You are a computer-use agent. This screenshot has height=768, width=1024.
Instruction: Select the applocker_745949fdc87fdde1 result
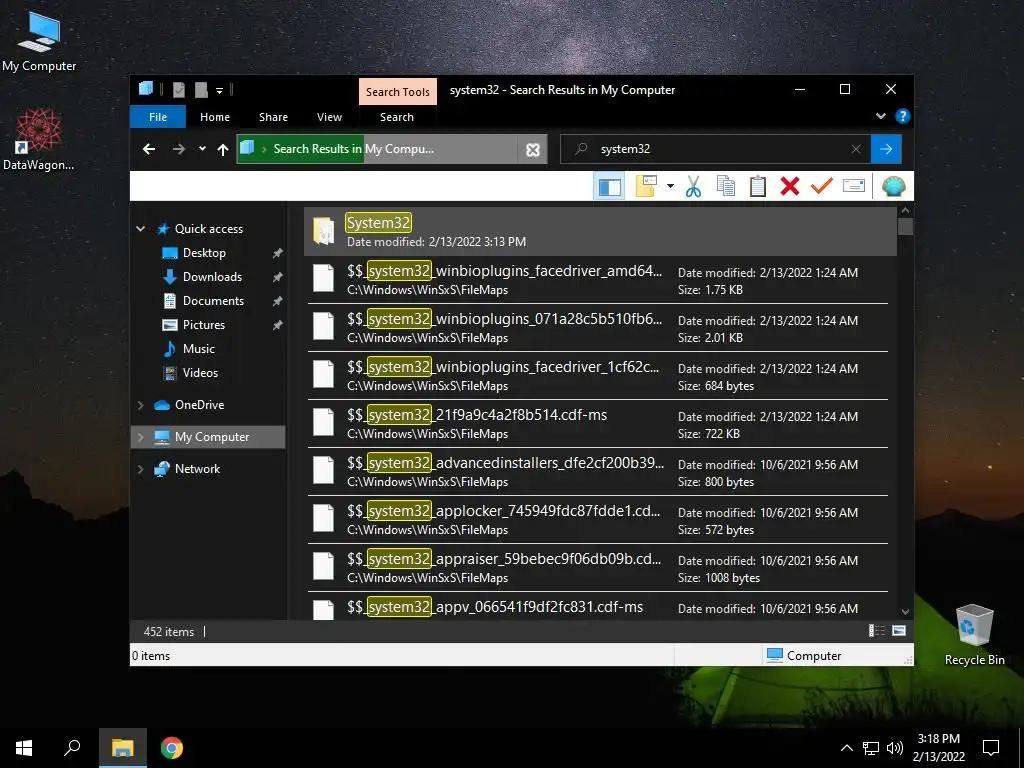[x=598, y=520]
